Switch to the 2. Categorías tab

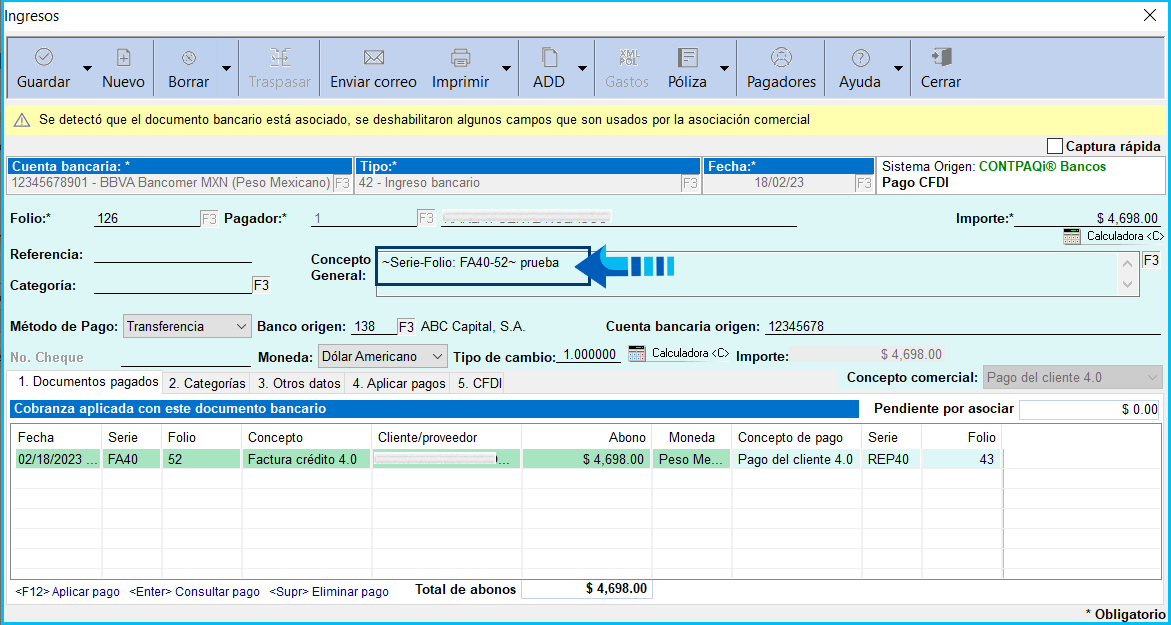point(207,383)
